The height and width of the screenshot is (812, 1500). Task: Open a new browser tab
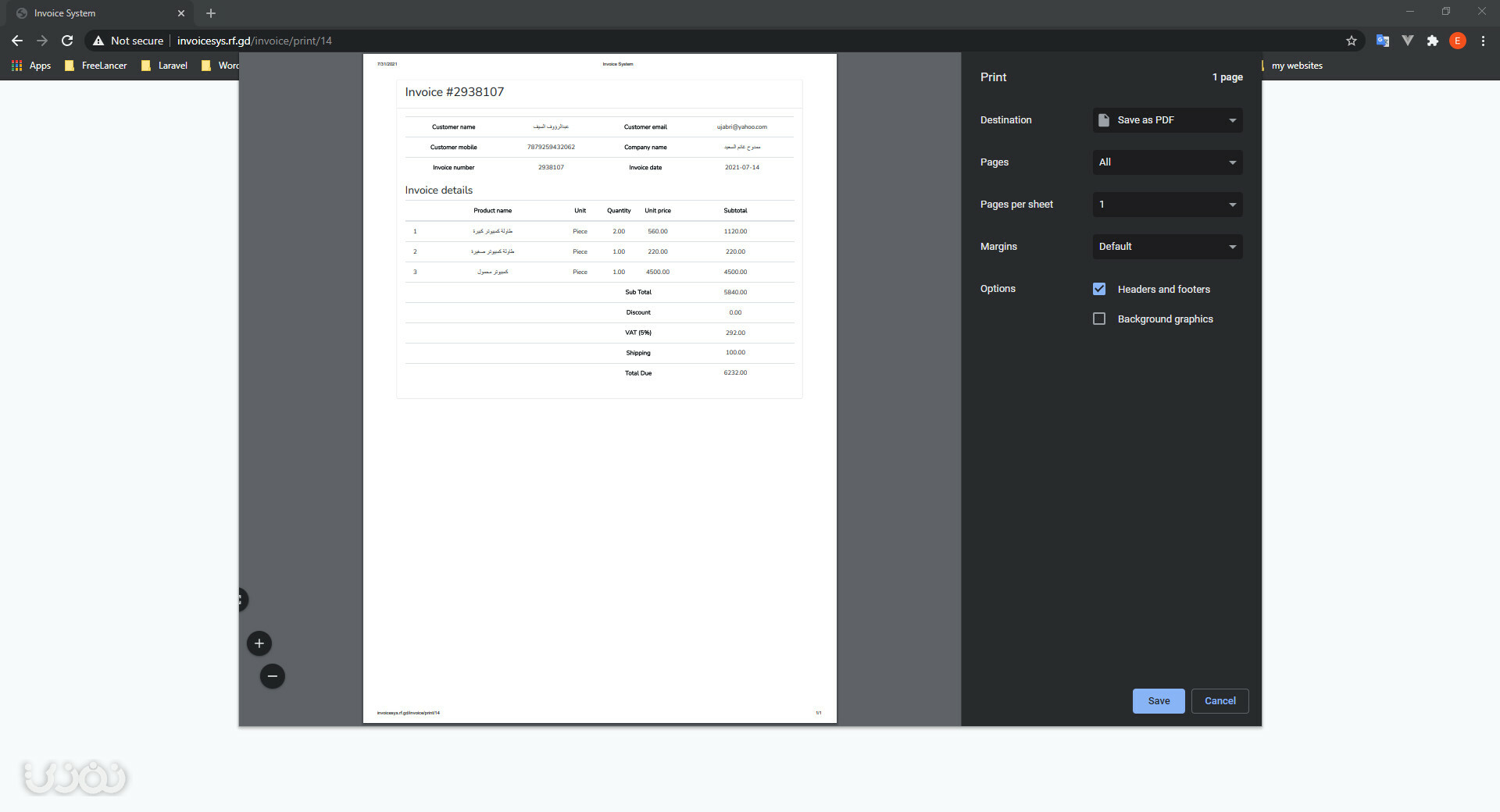[211, 13]
